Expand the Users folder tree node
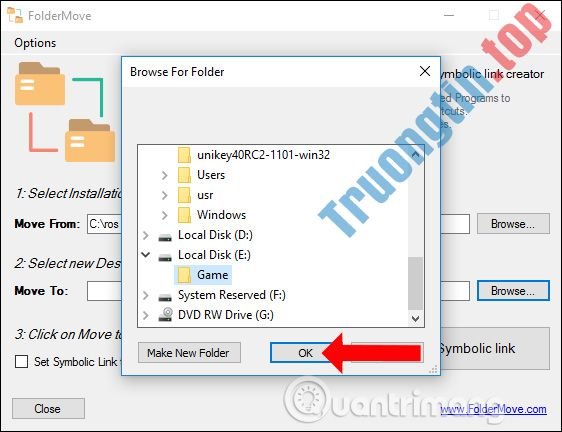Image resolution: width=562 pixels, height=432 pixels. tap(165, 175)
